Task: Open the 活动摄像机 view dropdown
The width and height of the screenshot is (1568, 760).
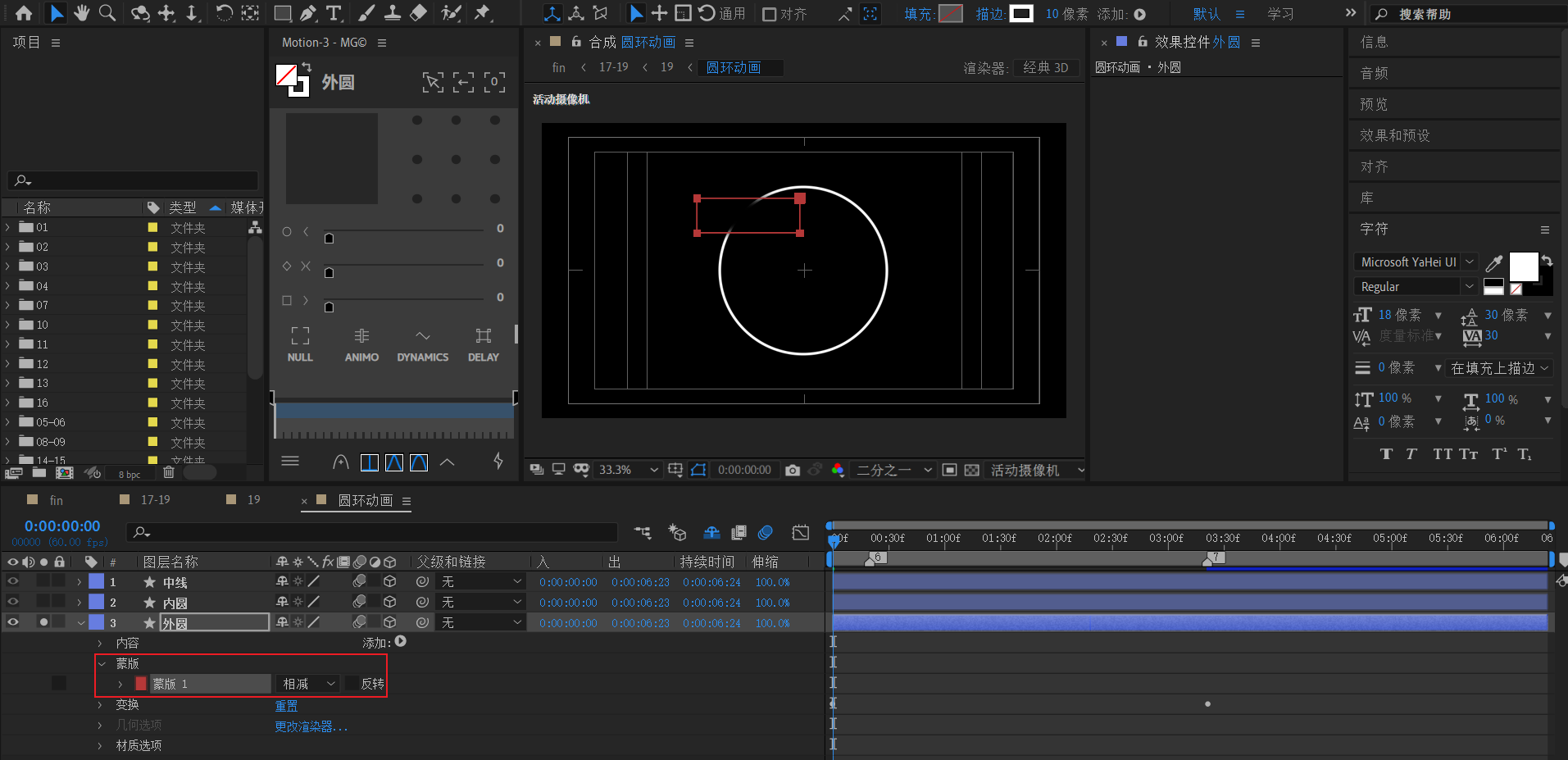Action: (x=1036, y=470)
